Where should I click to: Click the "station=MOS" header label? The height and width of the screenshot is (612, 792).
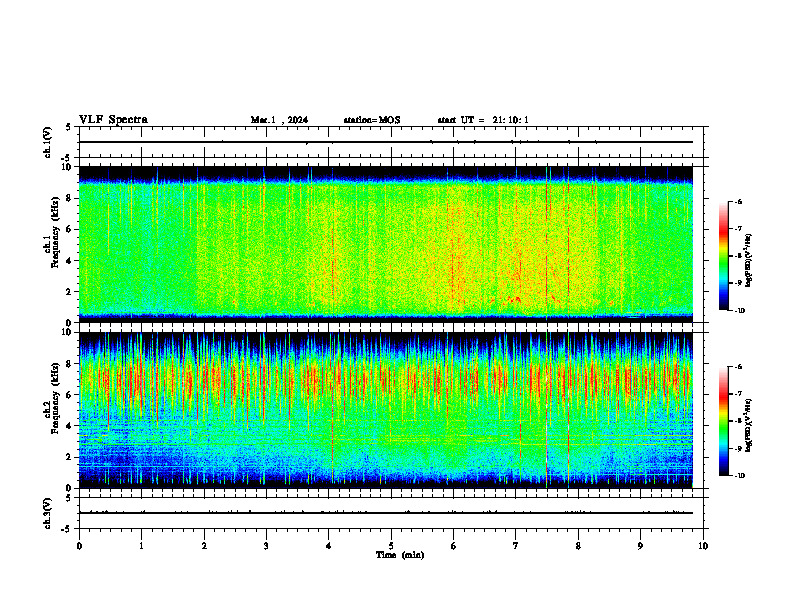coord(372,120)
